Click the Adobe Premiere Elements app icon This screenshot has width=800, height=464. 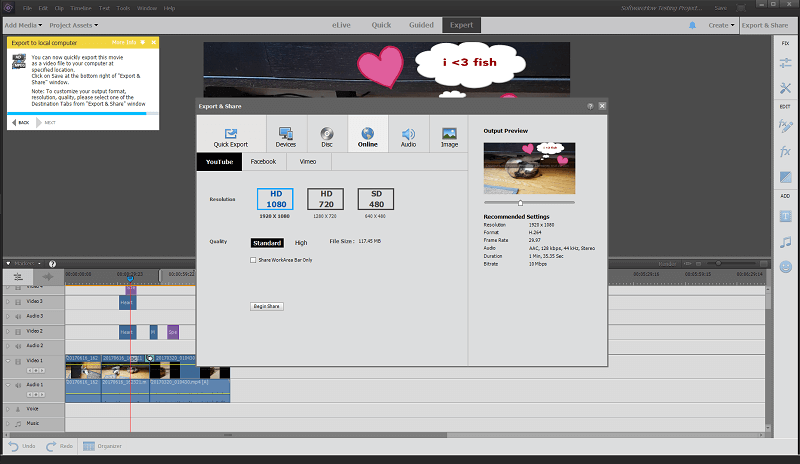tap(8, 8)
